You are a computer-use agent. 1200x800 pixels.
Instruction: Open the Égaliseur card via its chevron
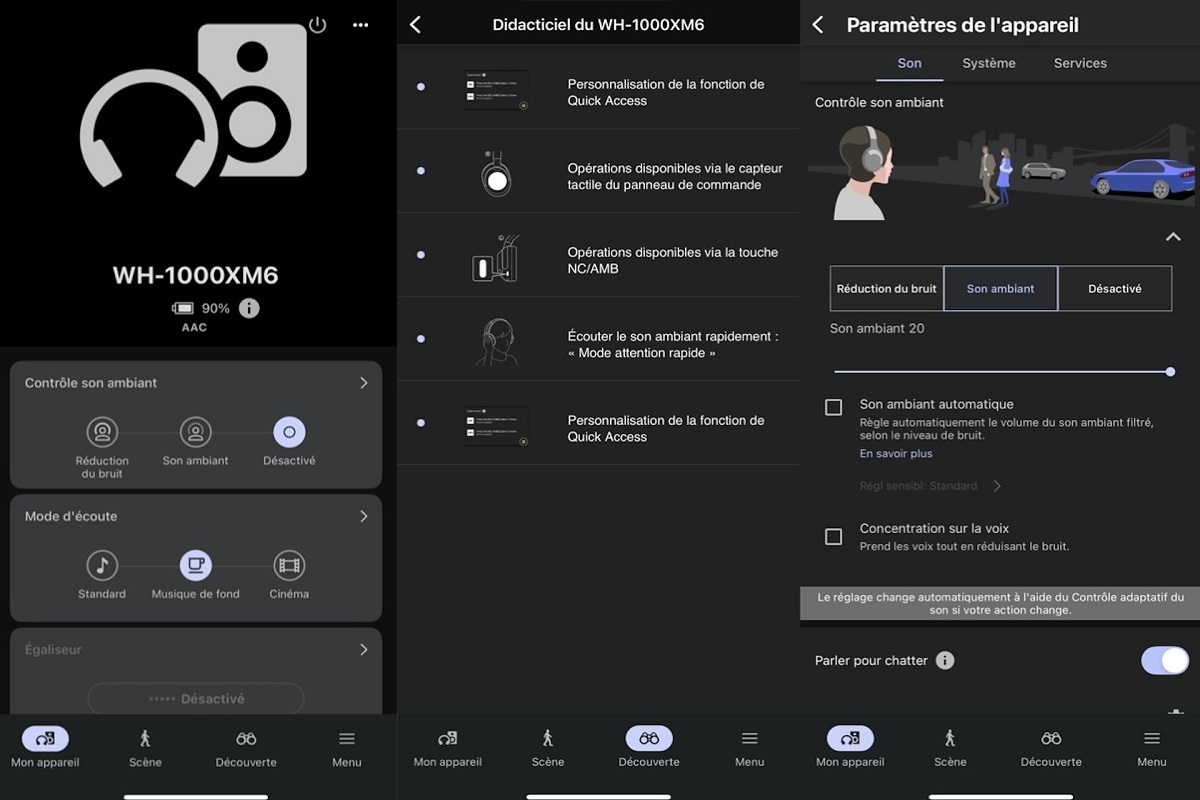coord(364,649)
